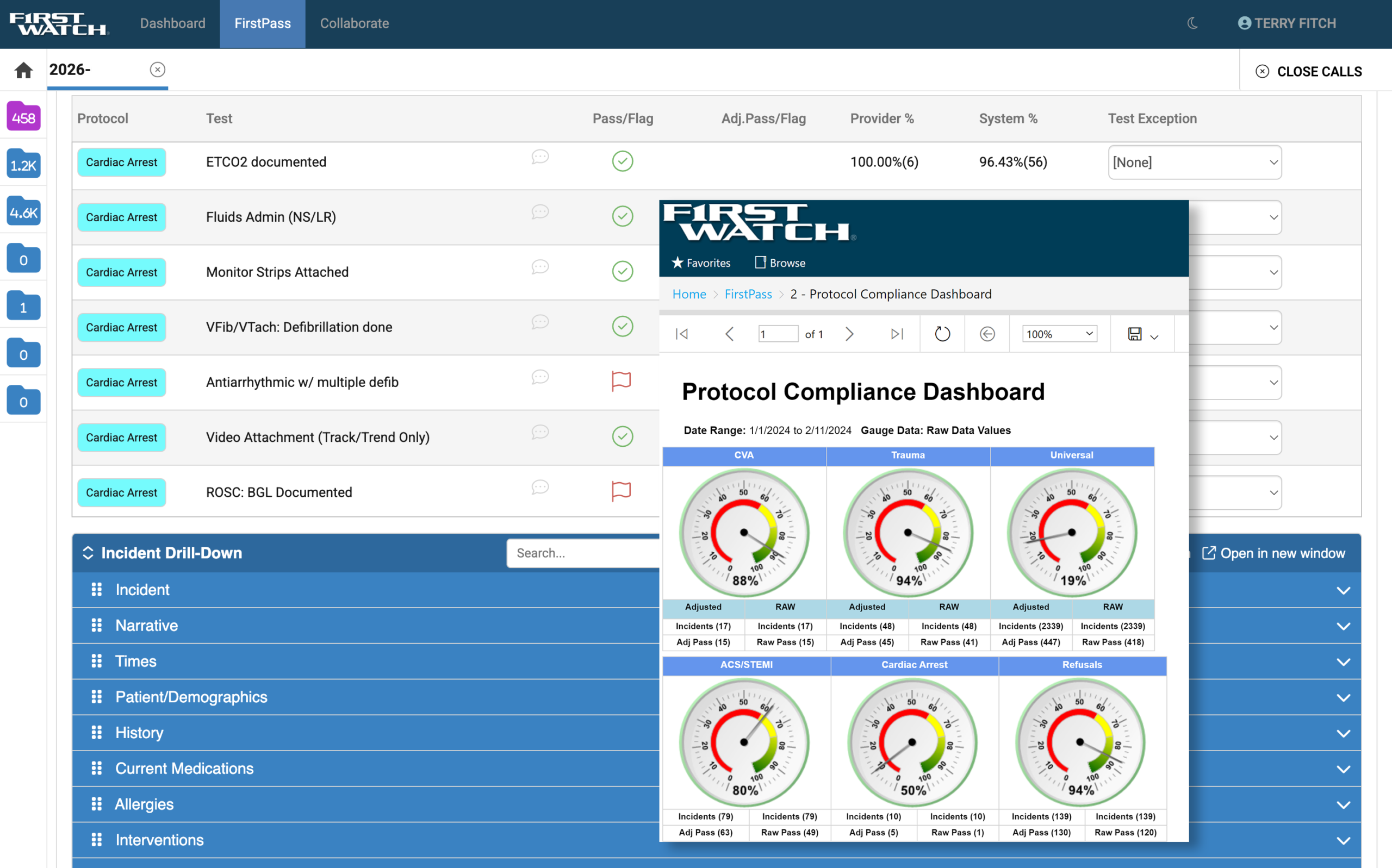Click the CLOSE CALLS button
This screenshot has width=1392, height=868.
coord(1308,72)
